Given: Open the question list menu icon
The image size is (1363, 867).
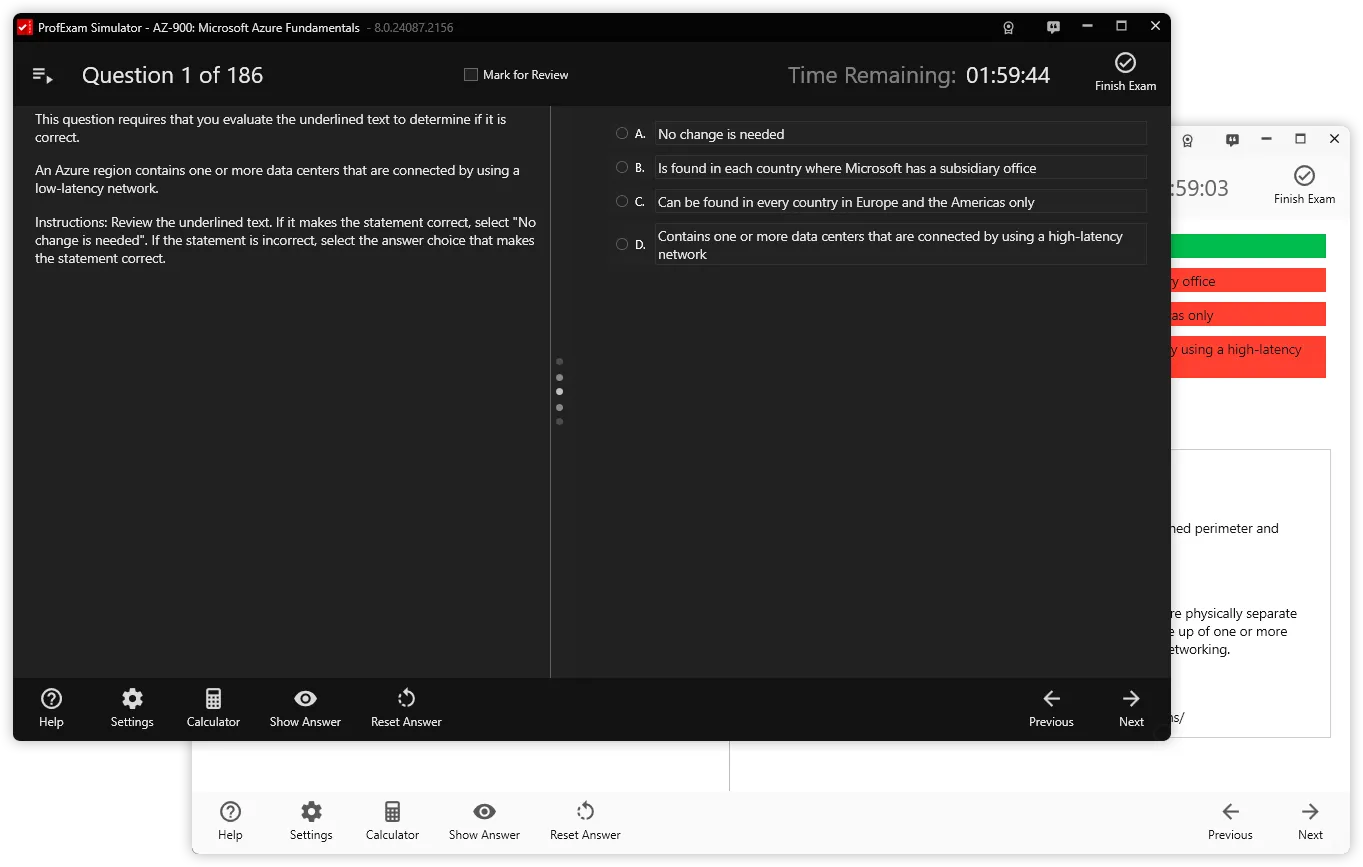Looking at the screenshot, I should coord(42,75).
